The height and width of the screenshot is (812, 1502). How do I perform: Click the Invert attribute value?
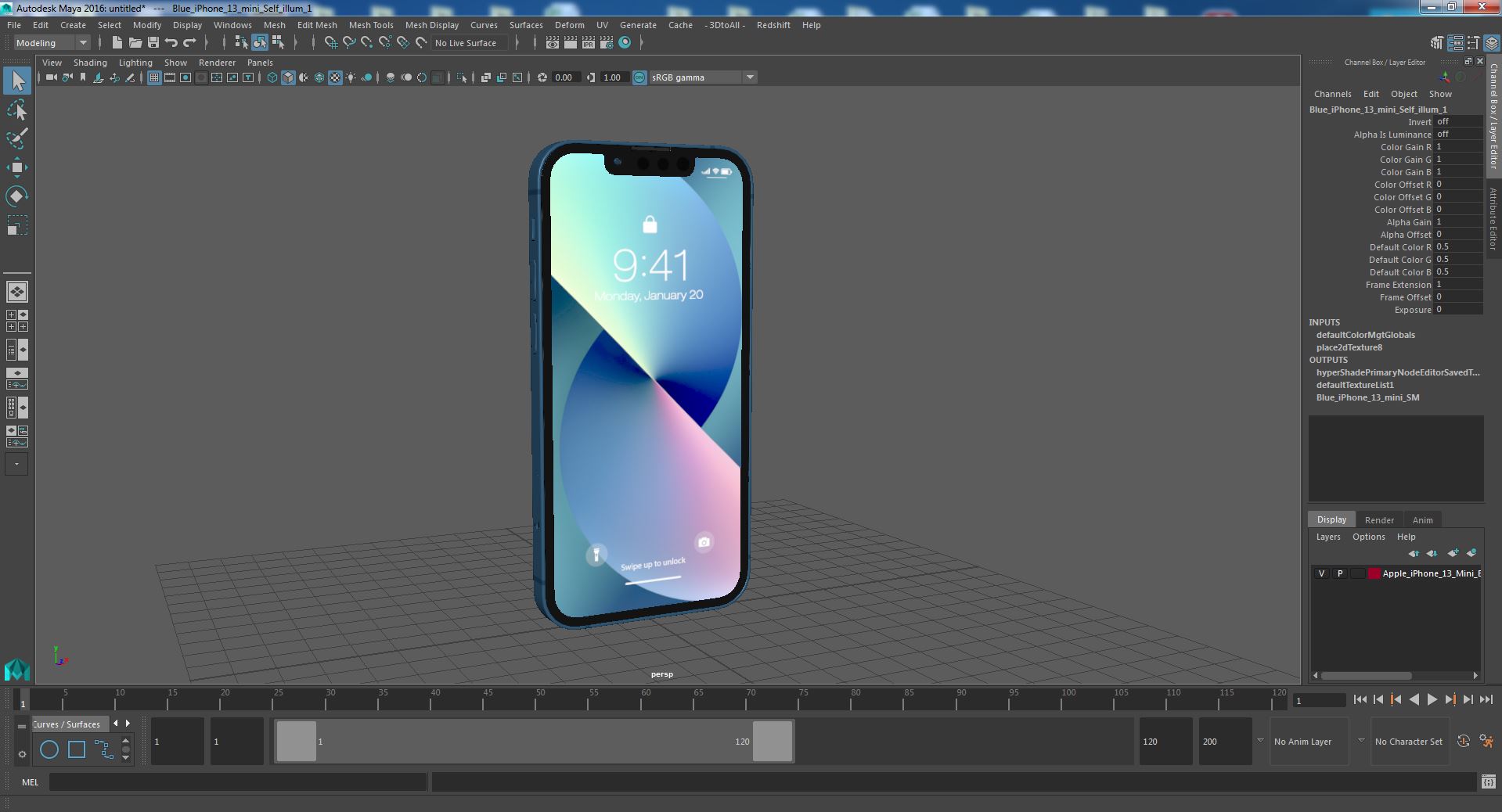point(1458,122)
